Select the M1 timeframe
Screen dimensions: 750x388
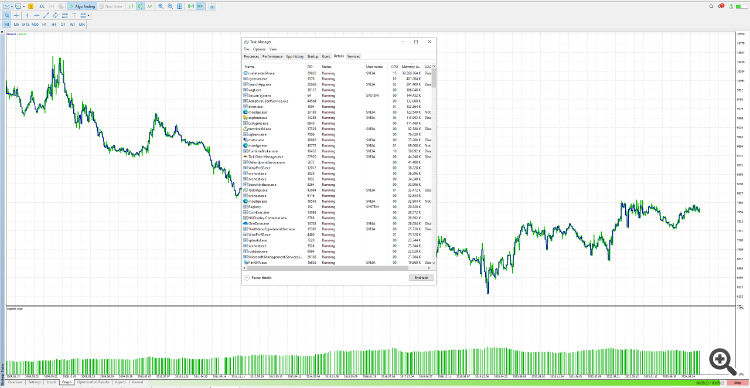(x=7, y=24)
